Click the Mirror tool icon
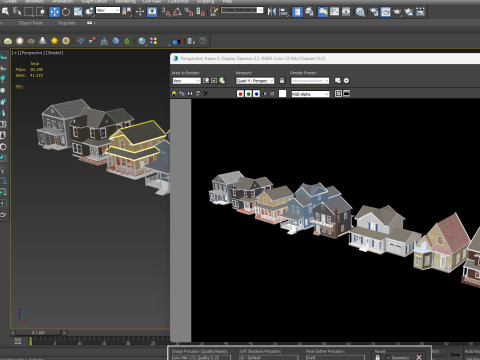Screen dimensions: 480x360 272,12
